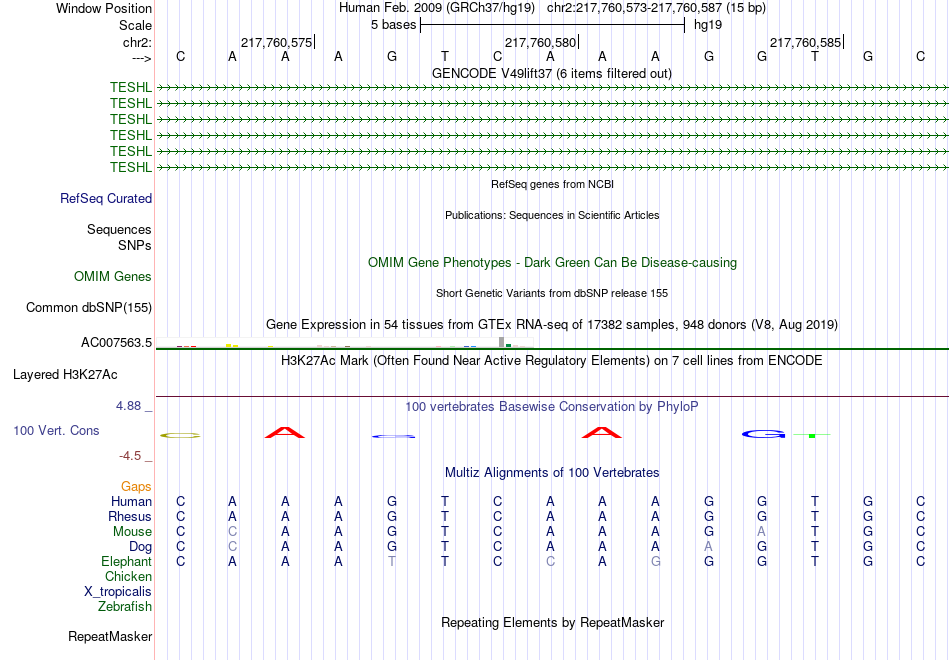
Task: Click the 'Human Feb. 2009 (GRCh37/hg19)' assembly text
Action: 437,8
